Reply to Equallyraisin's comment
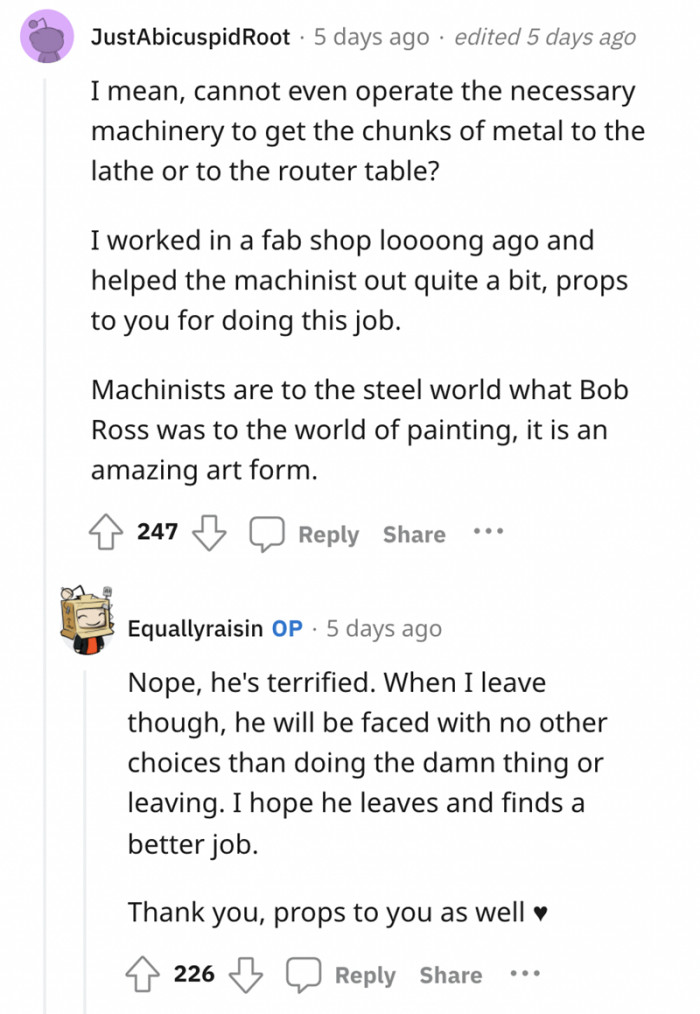This screenshot has height=1014, width=700. [364, 975]
